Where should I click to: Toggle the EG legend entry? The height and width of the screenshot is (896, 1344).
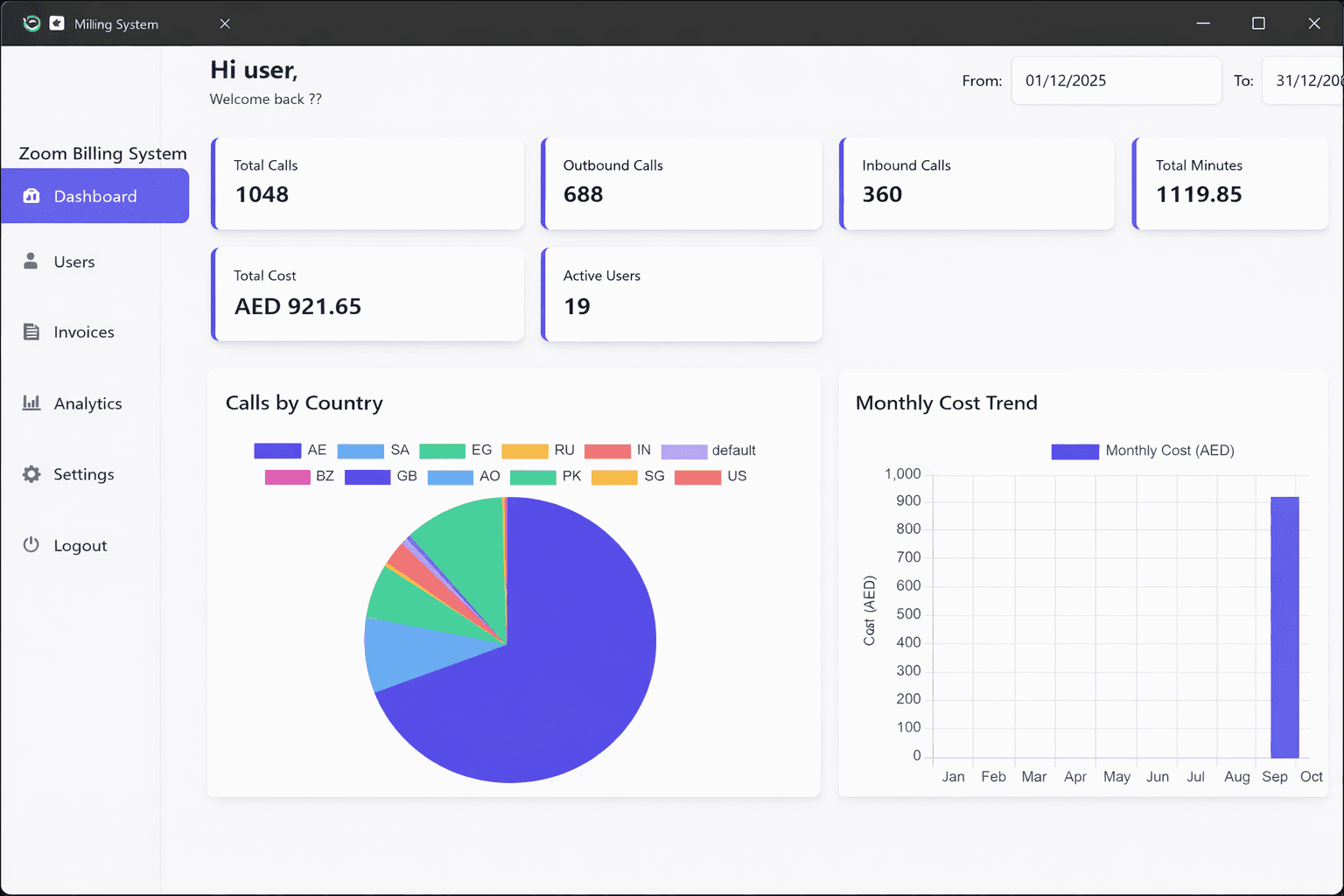coord(464,450)
